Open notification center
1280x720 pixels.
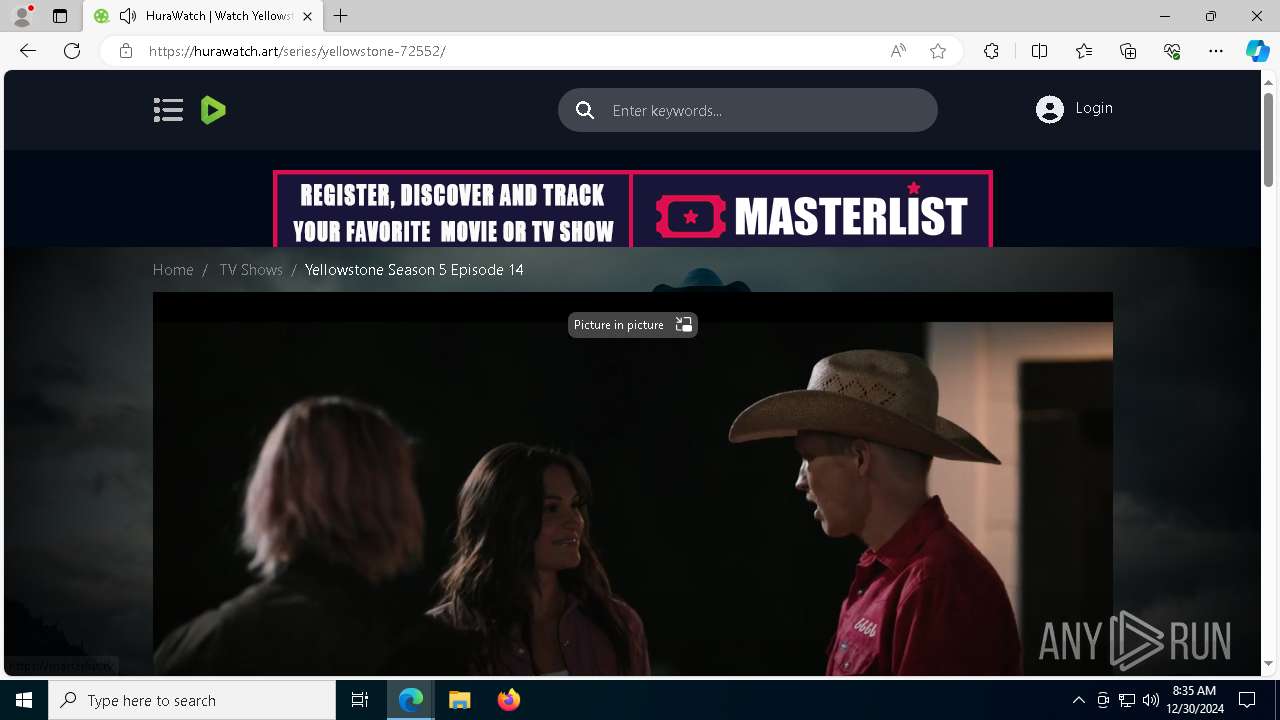(x=1247, y=700)
